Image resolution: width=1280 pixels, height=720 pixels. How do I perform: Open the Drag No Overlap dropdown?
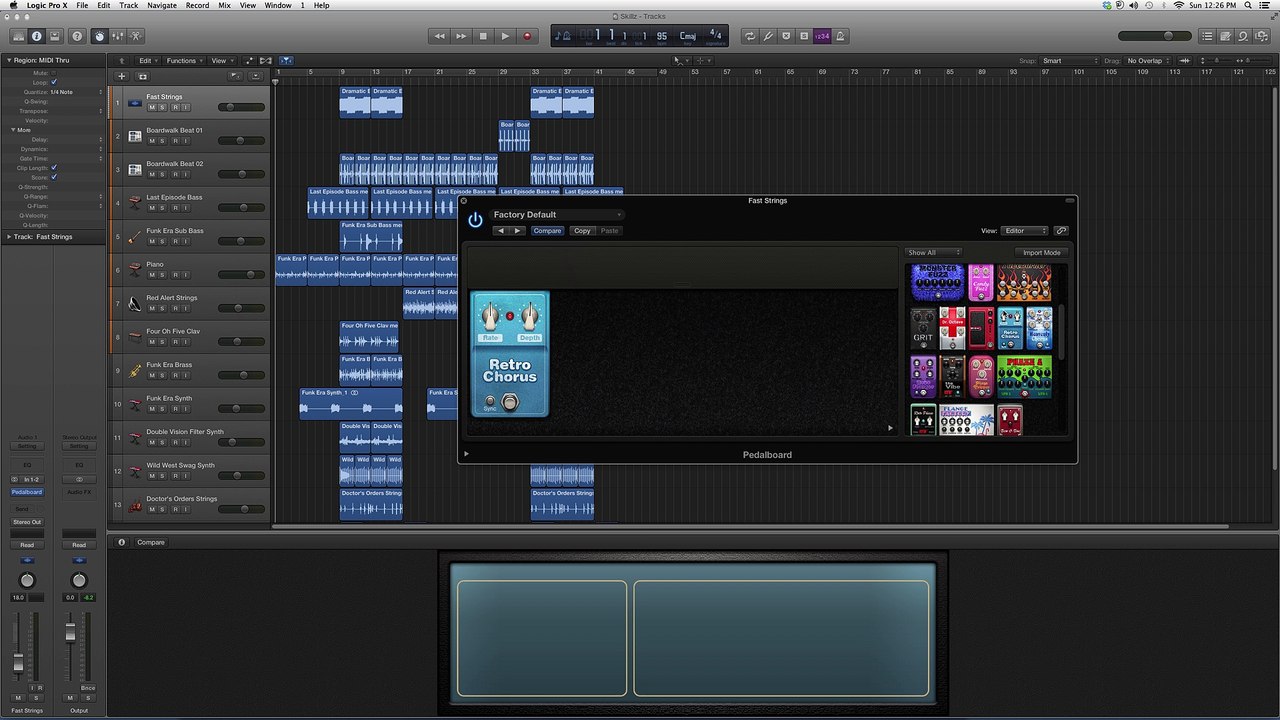click(1148, 61)
